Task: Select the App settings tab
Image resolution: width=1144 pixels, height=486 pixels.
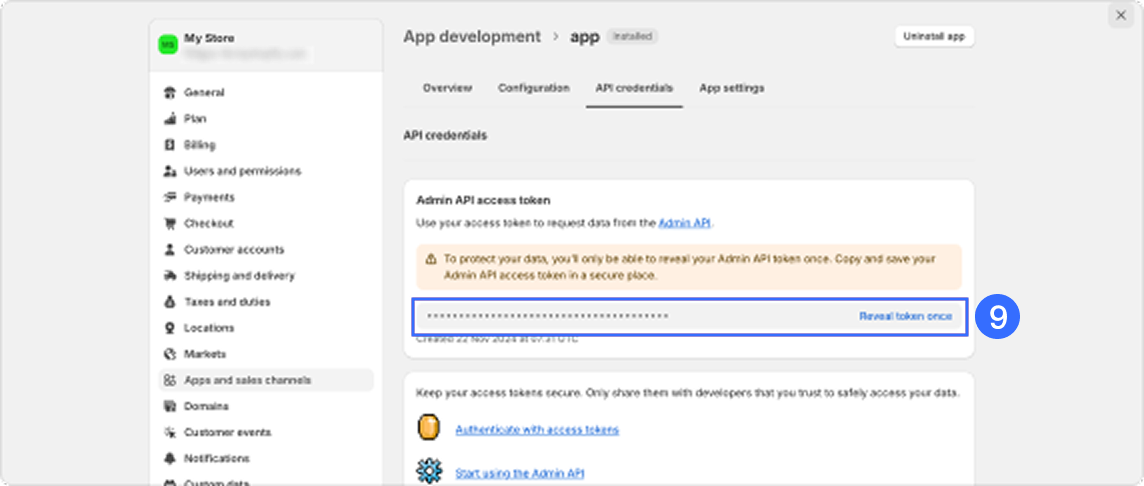Action: pyautogui.click(x=731, y=88)
